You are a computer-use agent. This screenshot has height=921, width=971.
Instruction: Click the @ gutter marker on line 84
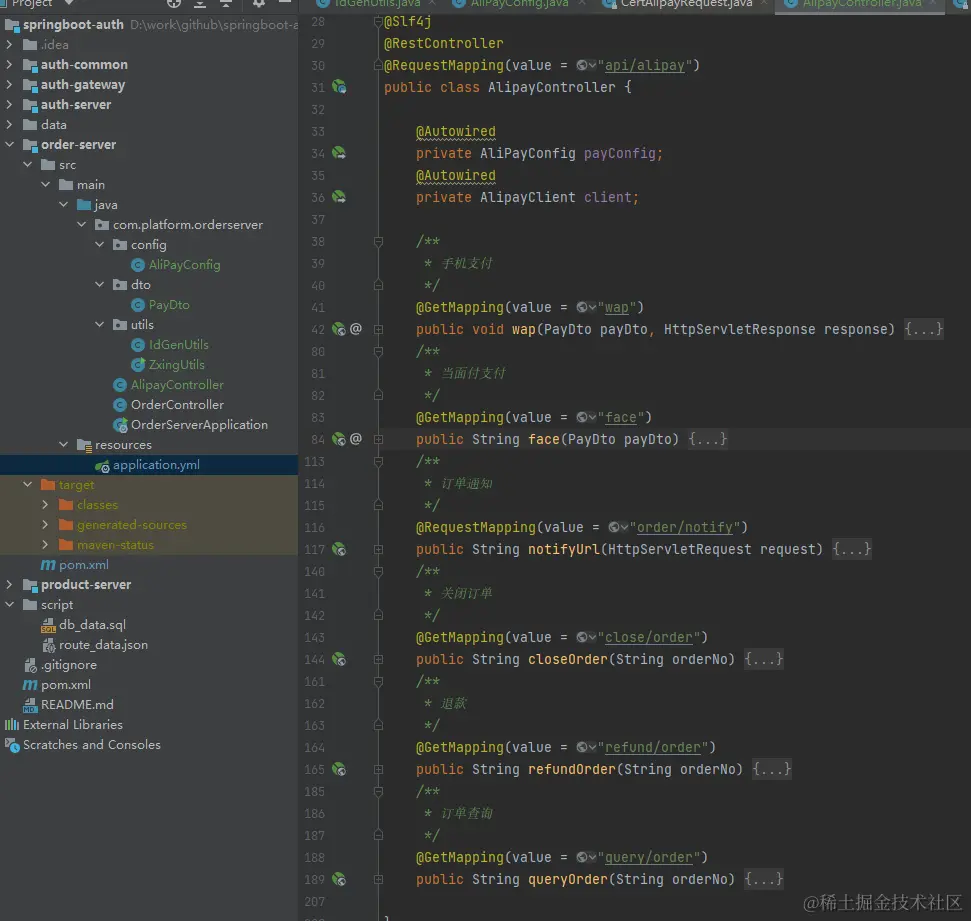coord(355,439)
